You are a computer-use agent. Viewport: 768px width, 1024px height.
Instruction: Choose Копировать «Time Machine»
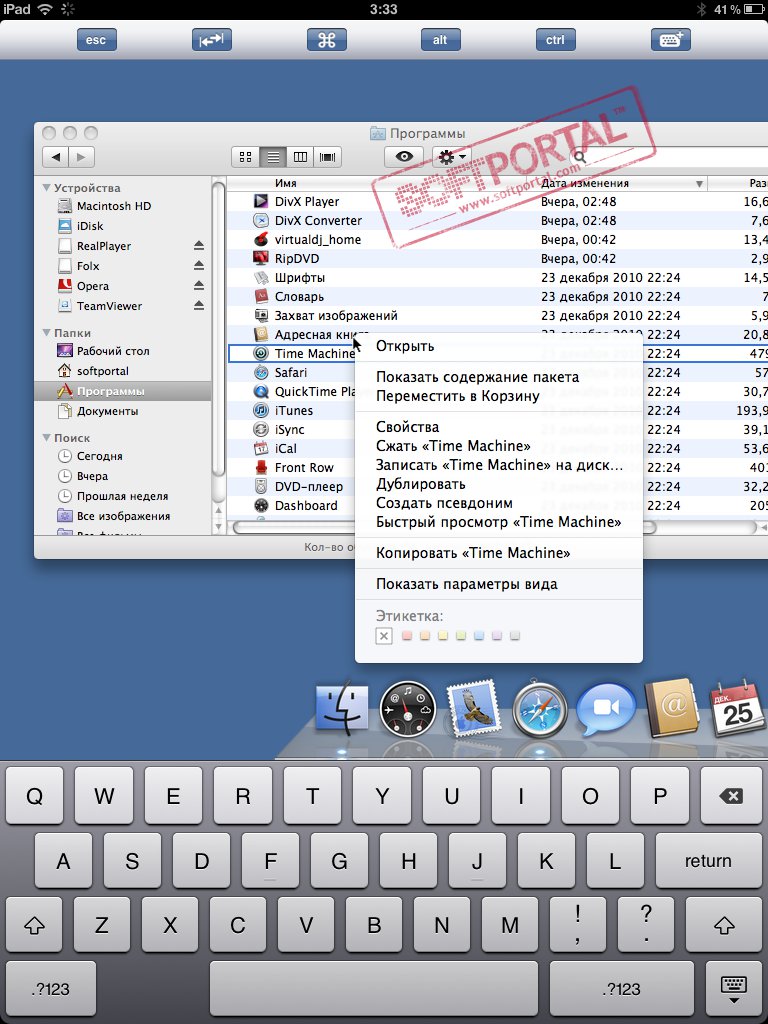(499, 553)
